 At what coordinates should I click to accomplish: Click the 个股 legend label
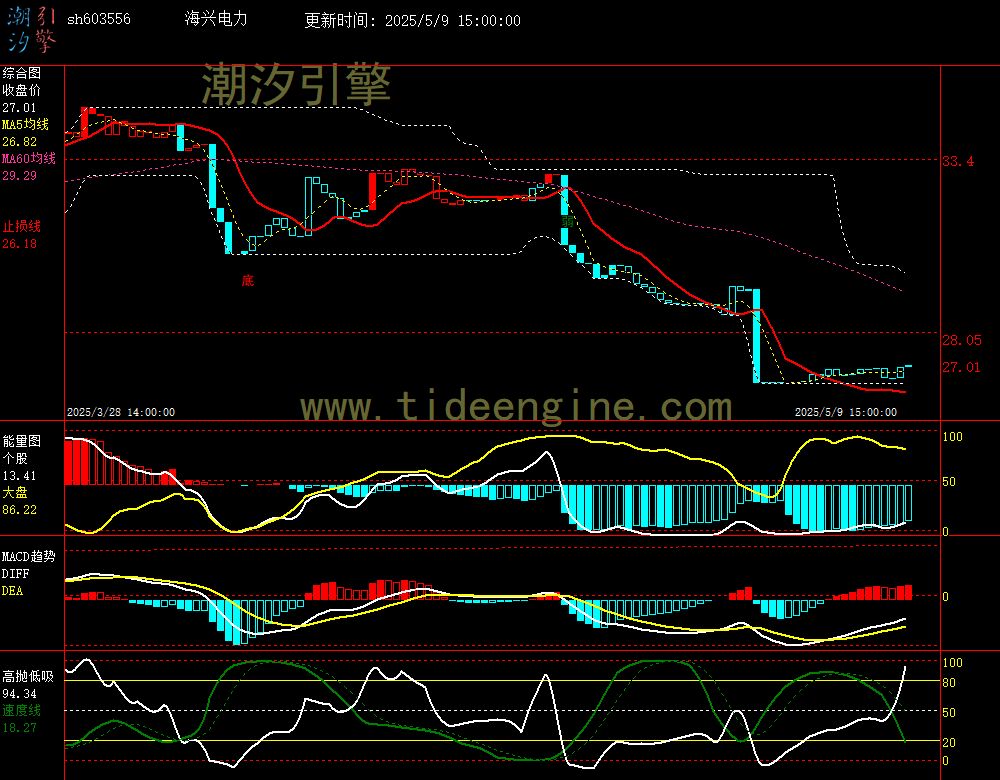[15, 459]
